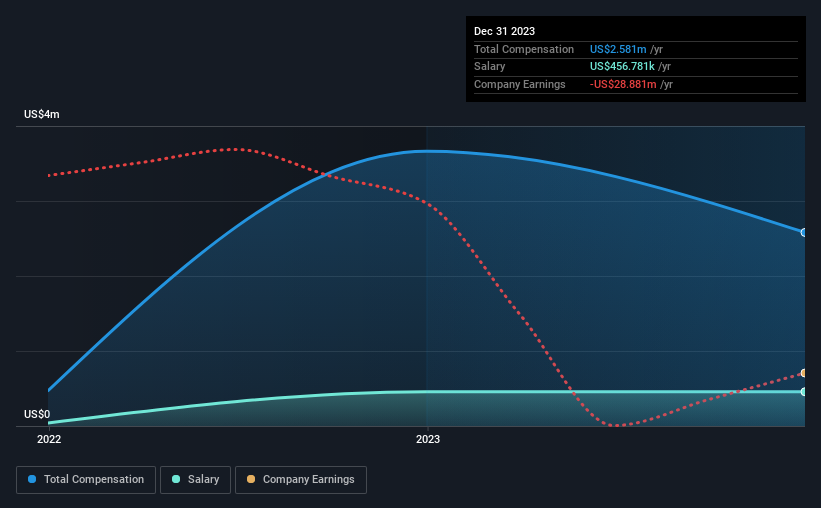Click the Total Compensation endpoint marker
The width and height of the screenshot is (821, 508).
point(804,233)
